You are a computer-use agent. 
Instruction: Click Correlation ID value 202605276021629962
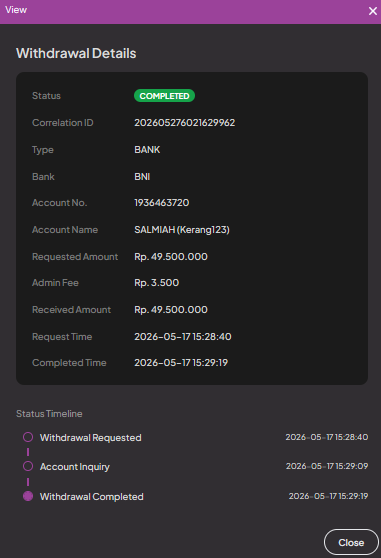click(x=185, y=122)
